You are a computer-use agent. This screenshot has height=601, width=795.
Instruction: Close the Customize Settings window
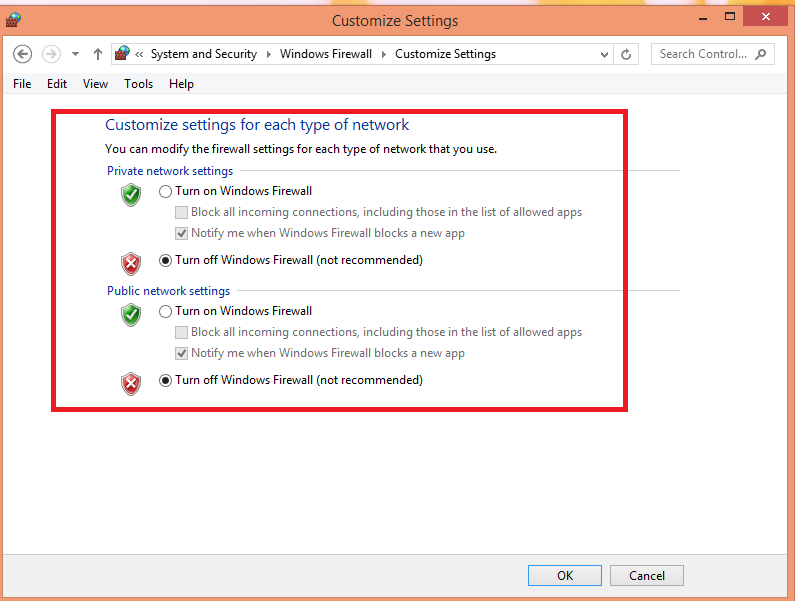point(766,17)
